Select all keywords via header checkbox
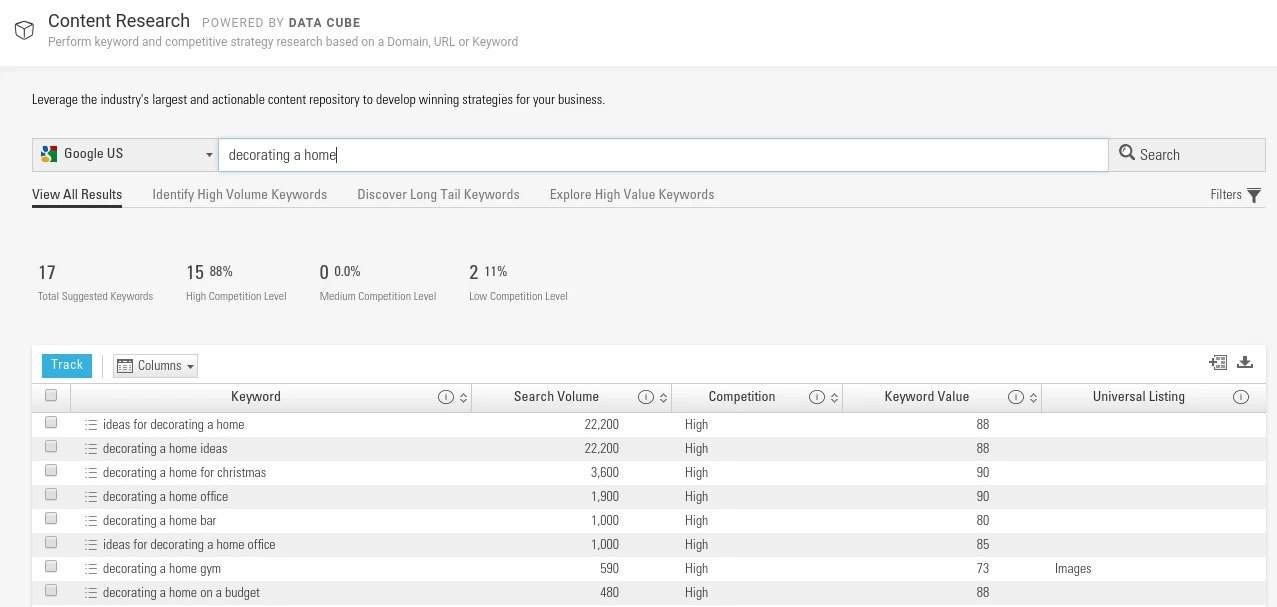 click(51, 395)
